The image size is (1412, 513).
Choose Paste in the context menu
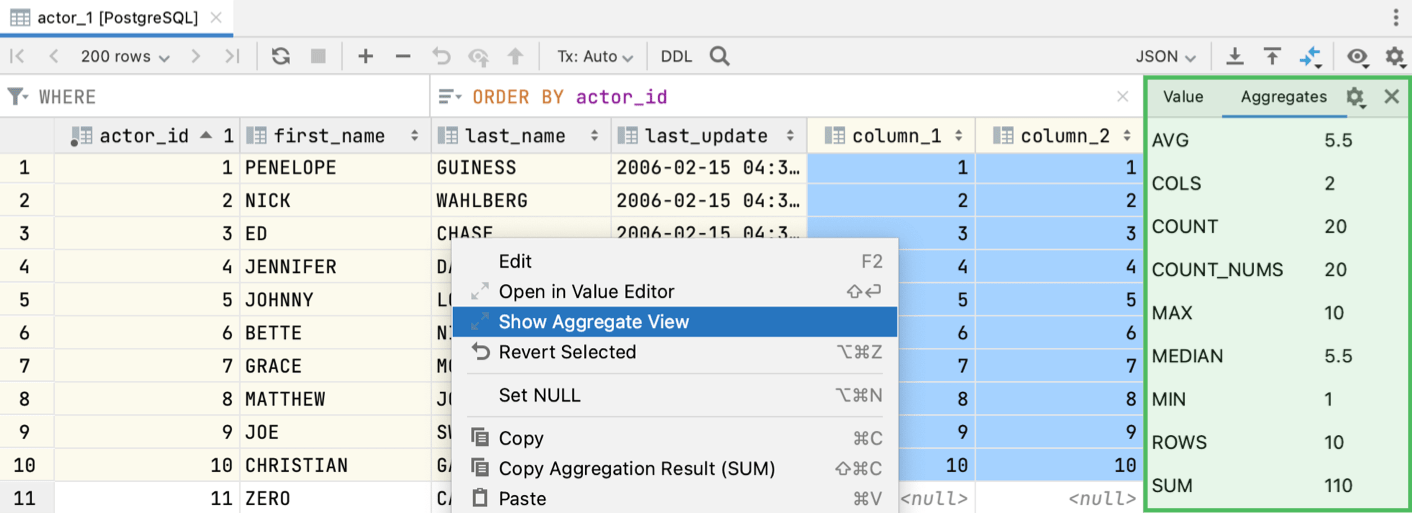click(675, 498)
